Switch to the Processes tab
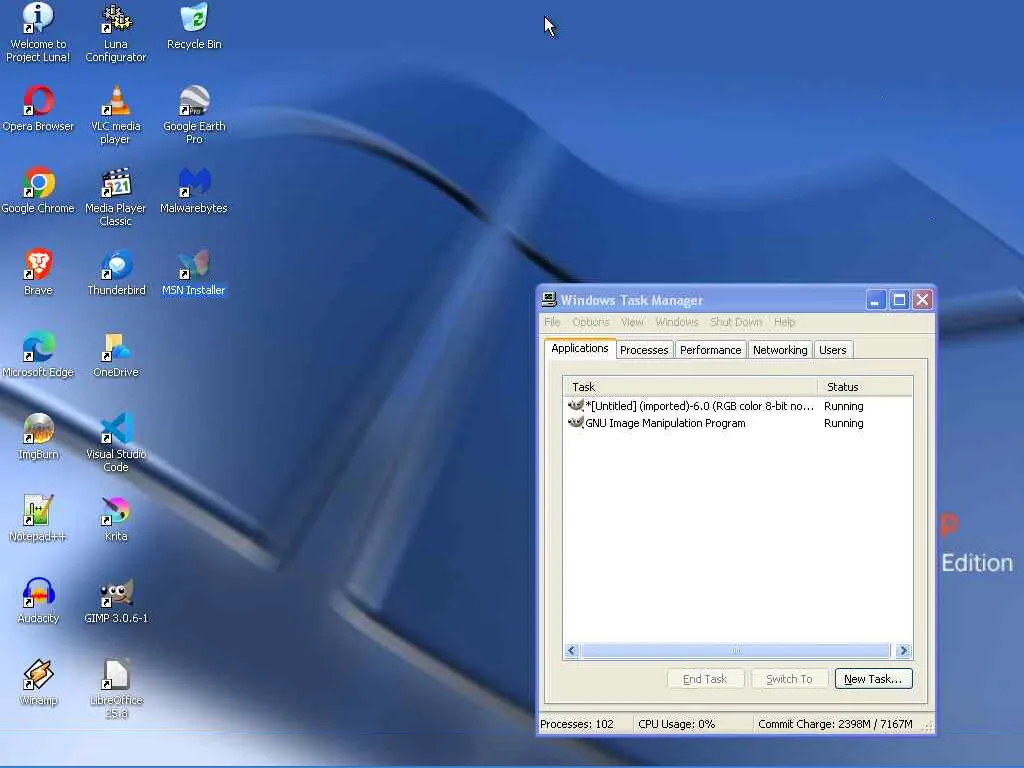 click(644, 350)
